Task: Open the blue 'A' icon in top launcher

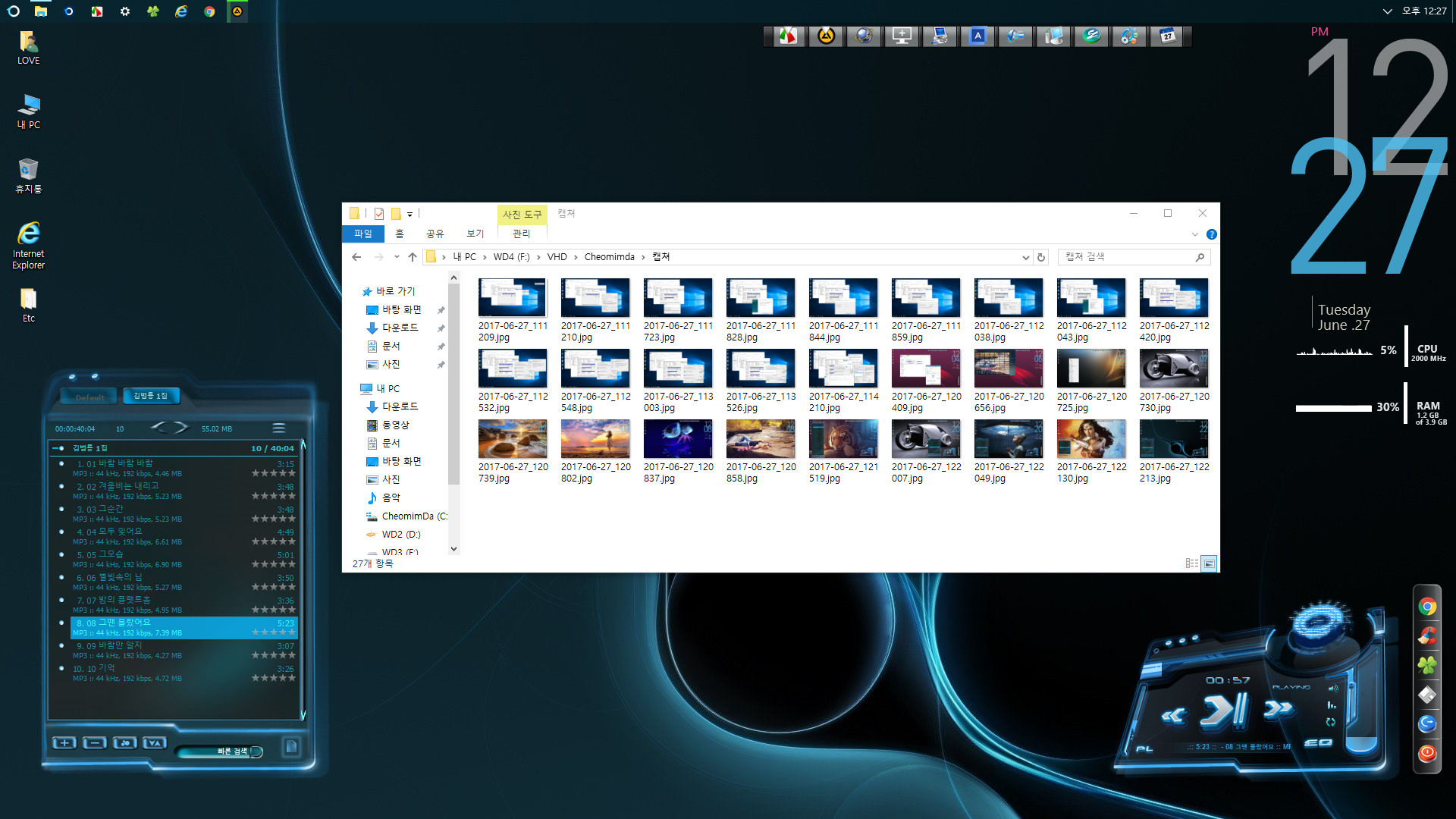Action: (x=977, y=36)
